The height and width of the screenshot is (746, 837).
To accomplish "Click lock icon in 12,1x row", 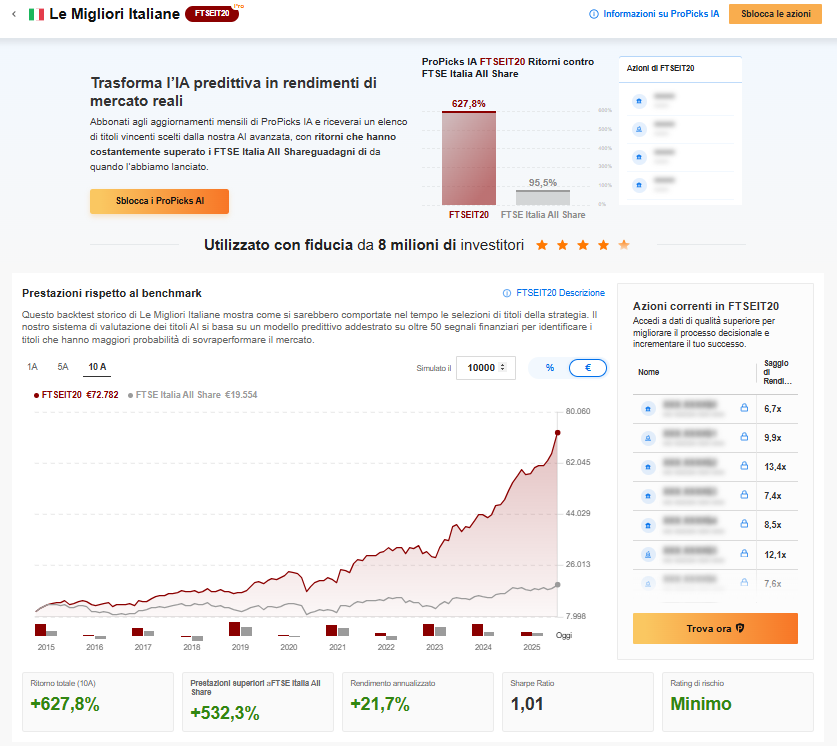I will (x=744, y=554).
